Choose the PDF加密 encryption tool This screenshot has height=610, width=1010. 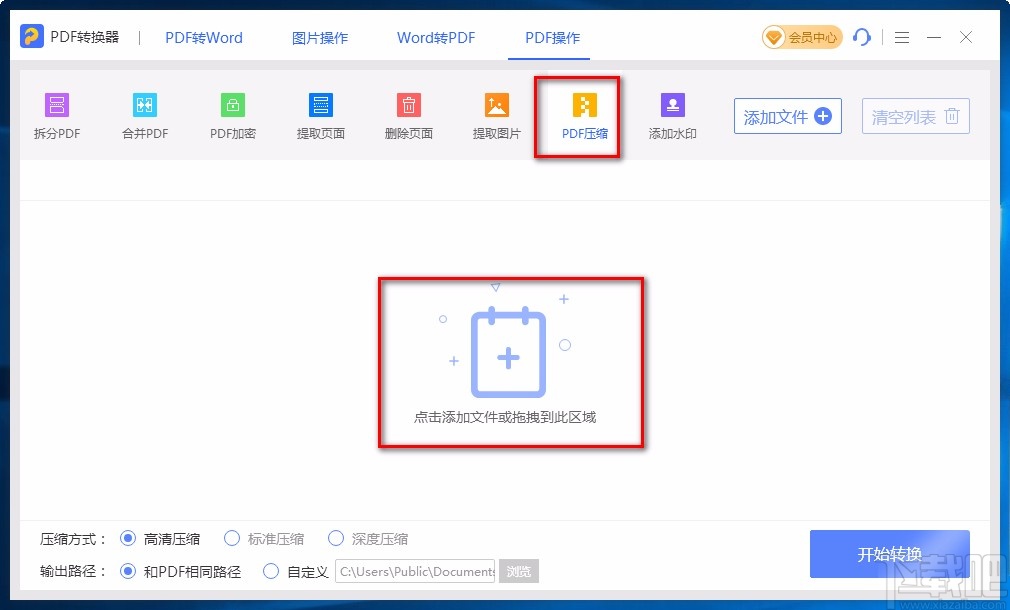click(232, 116)
